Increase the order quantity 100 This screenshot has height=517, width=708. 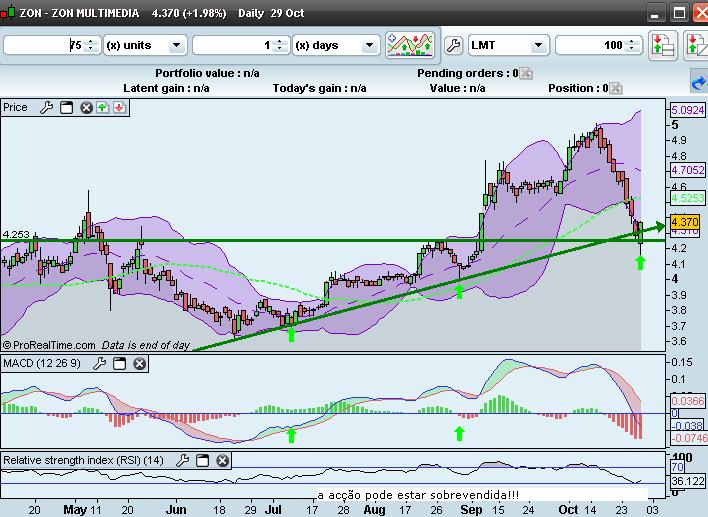632,42
